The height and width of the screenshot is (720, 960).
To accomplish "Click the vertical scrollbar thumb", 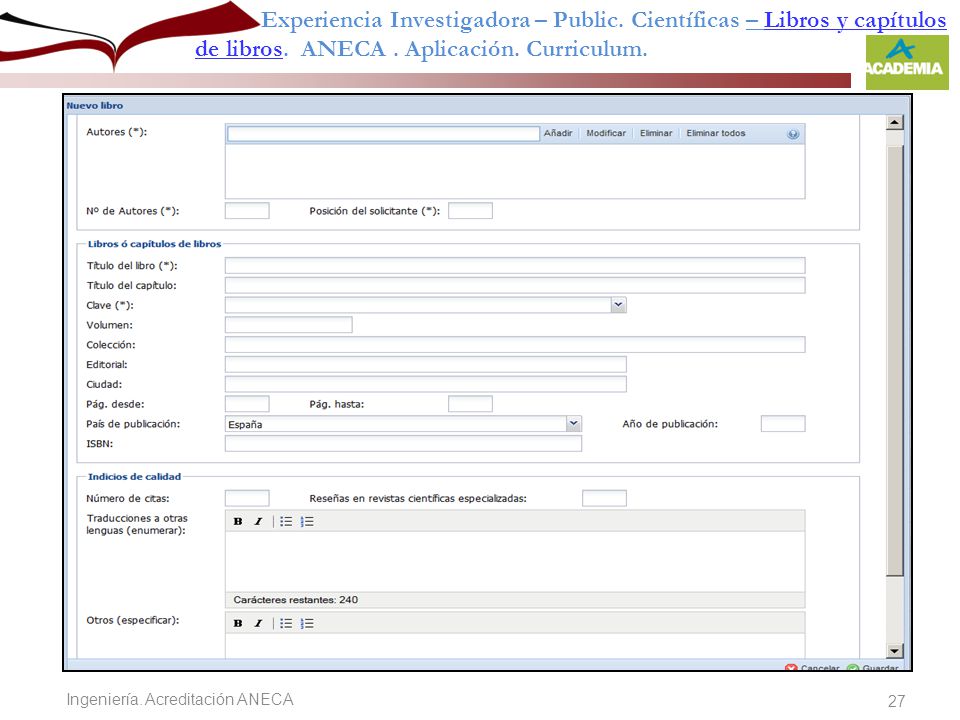I will [894, 361].
